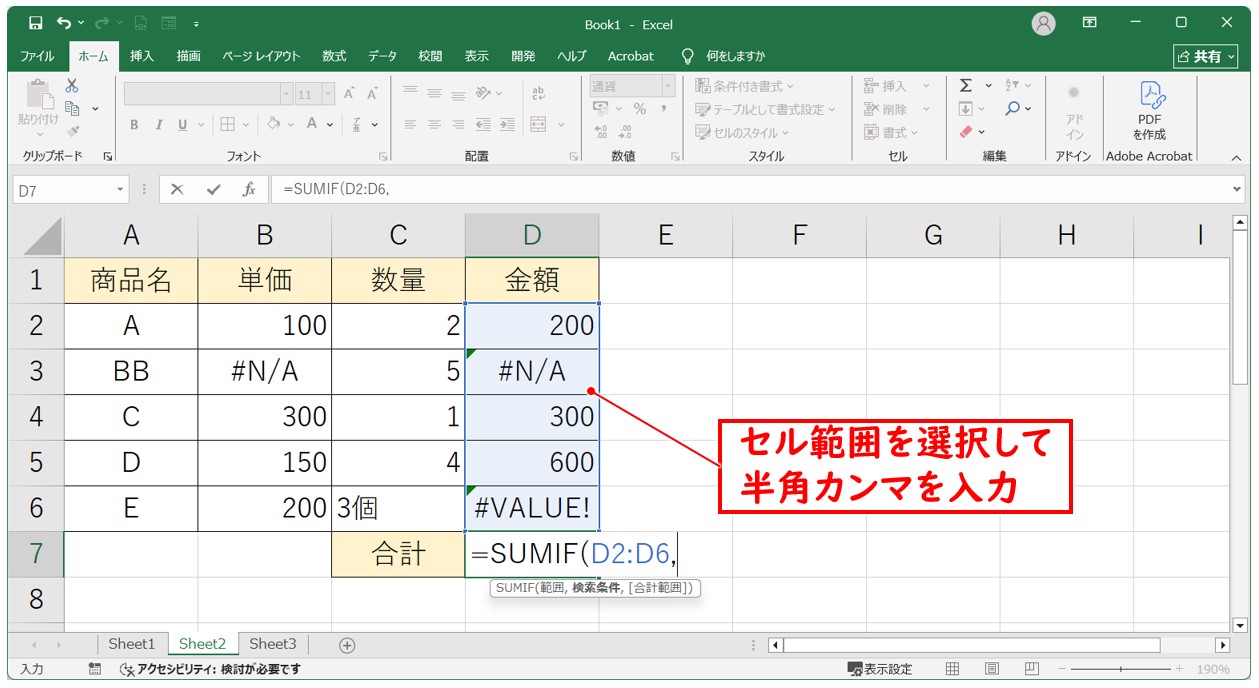This screenshot has width=1259, height=688.
Task: Open Insert Function dialog via fx icon
Action: (249, 189)
